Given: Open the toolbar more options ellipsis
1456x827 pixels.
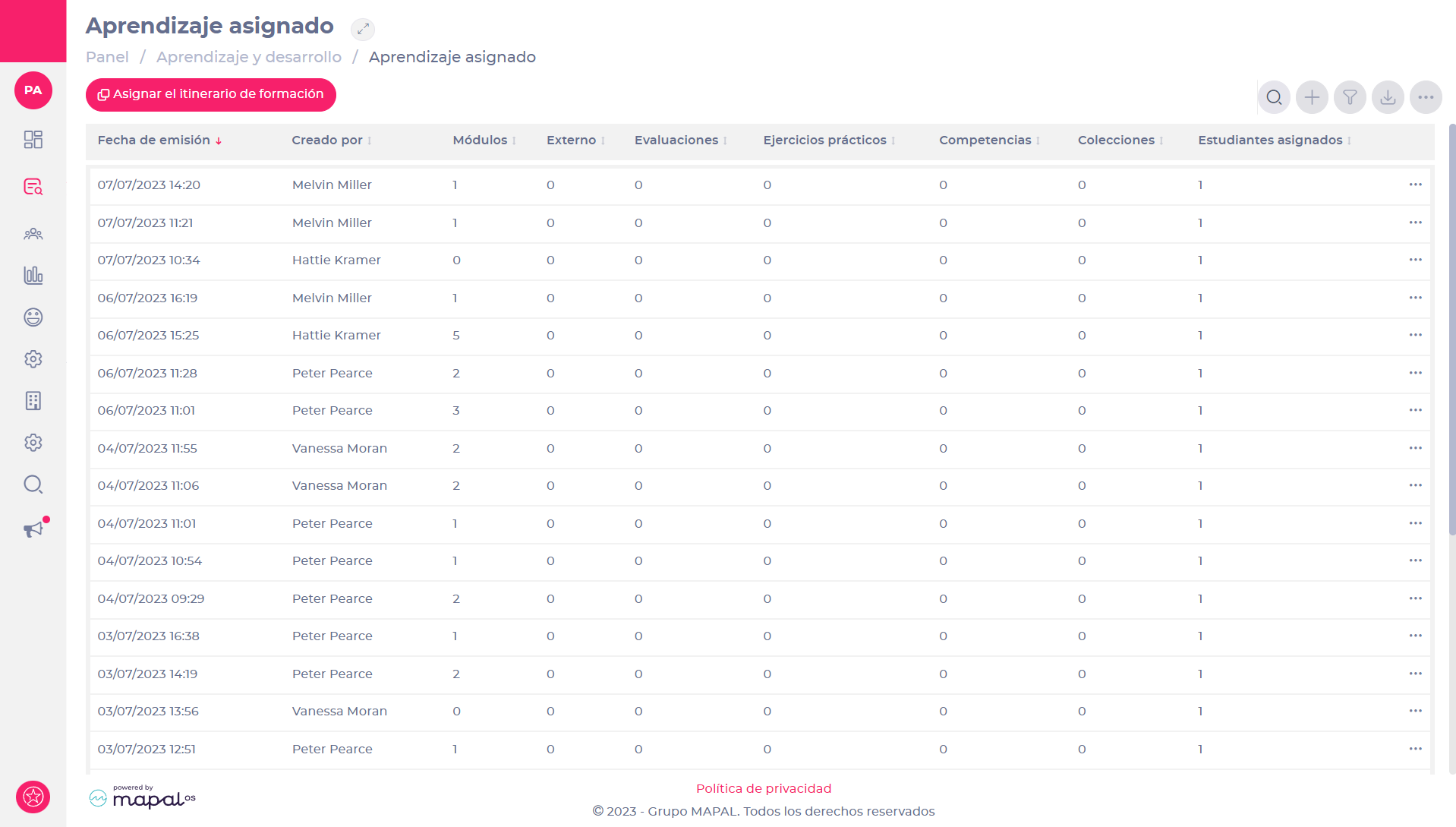Looking at the screenshot, I should pyautogui.click(x=1426, y=97).
